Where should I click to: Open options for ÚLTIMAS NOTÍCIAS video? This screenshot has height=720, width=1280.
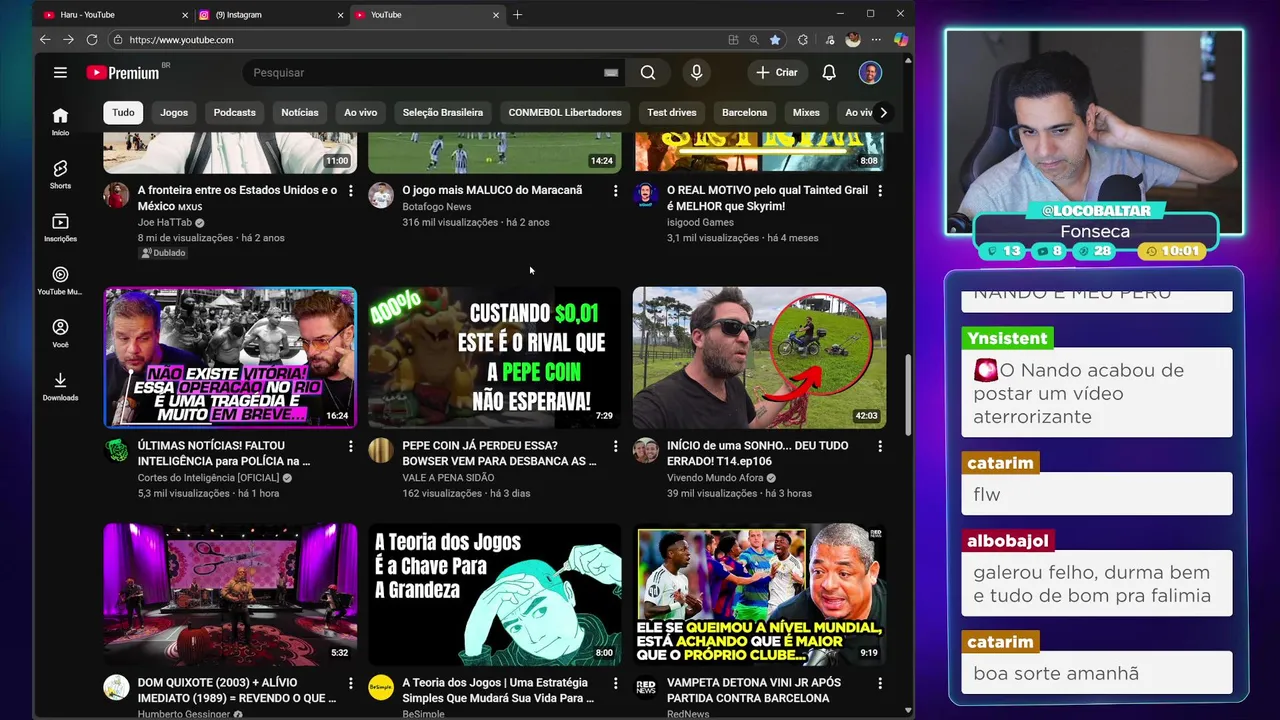(350, 446)
